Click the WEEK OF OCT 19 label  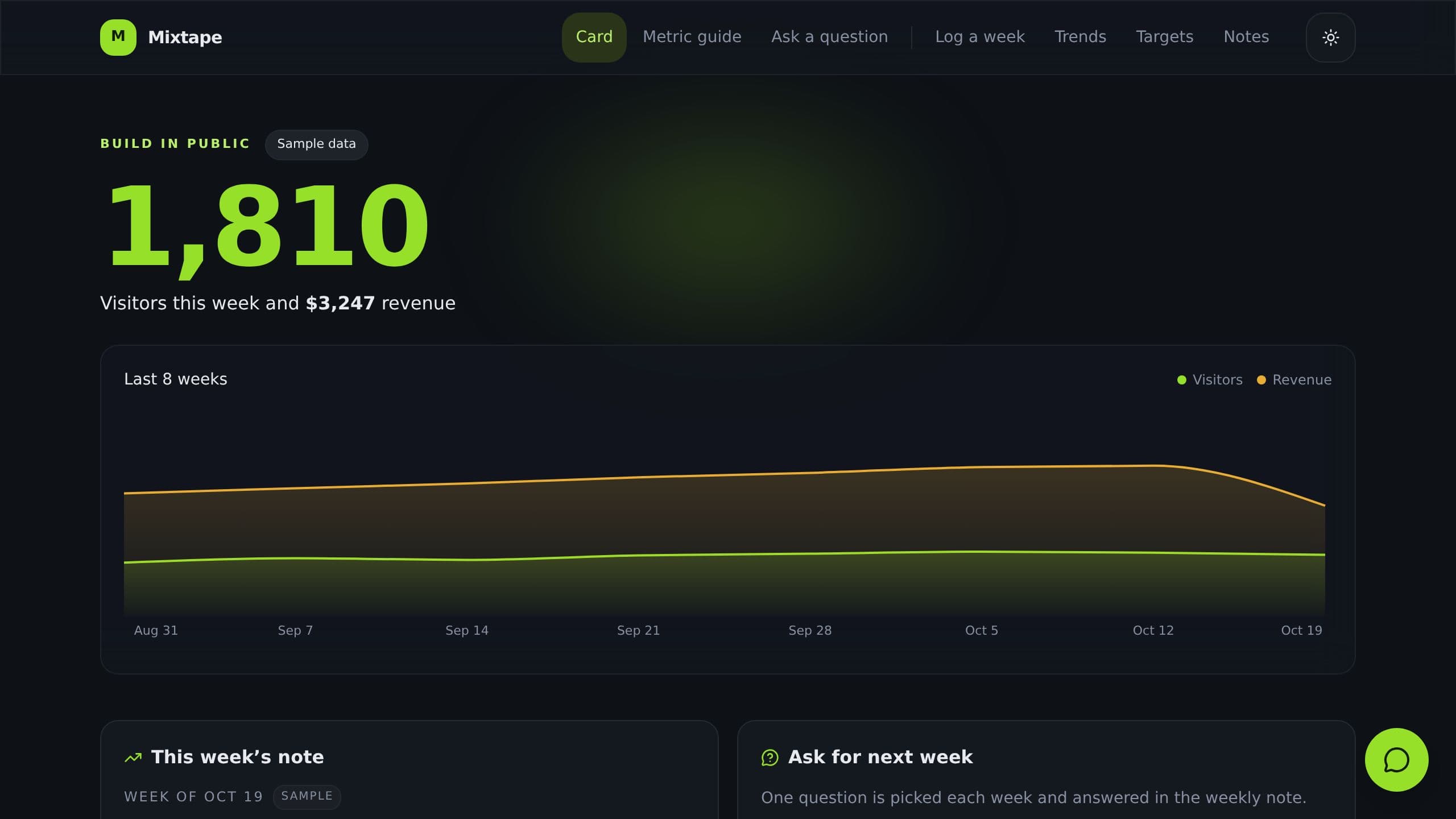click(193, 797)
